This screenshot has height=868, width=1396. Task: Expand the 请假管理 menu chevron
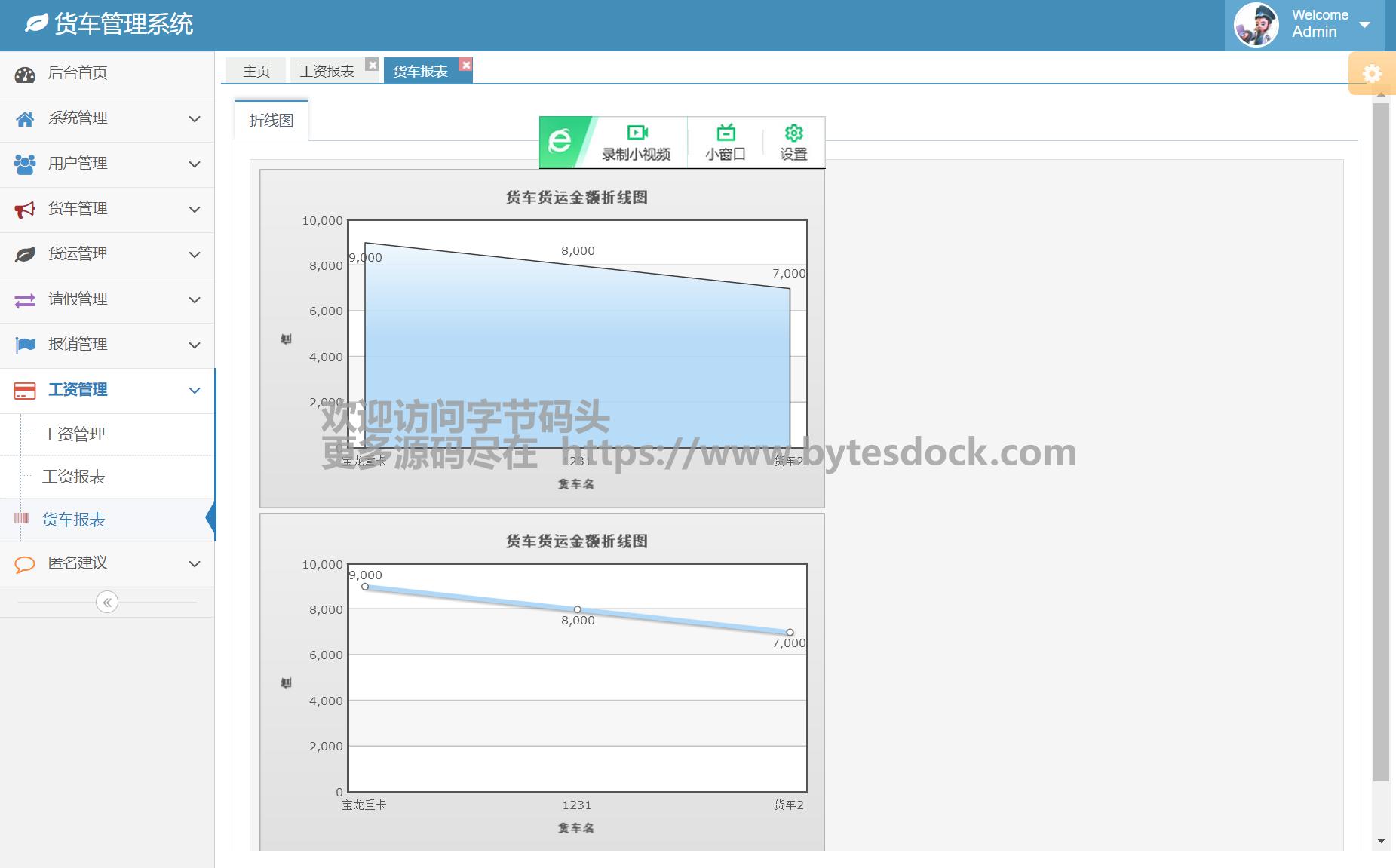point(195,300)
